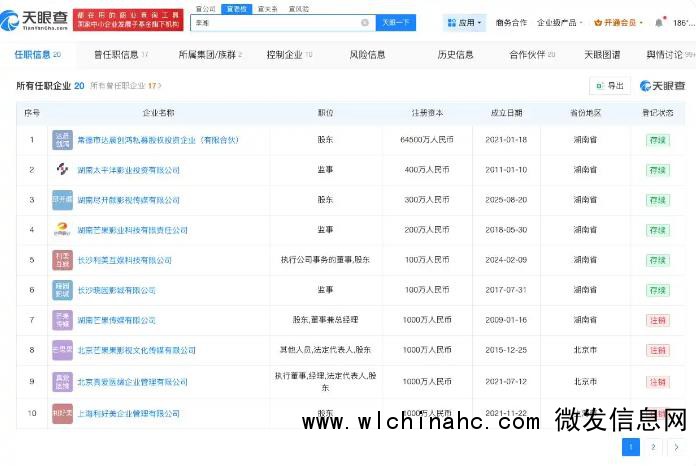The image size is (696, 466).
Task: Switch to the 查公司 search tab
Action: pos(206,9)
